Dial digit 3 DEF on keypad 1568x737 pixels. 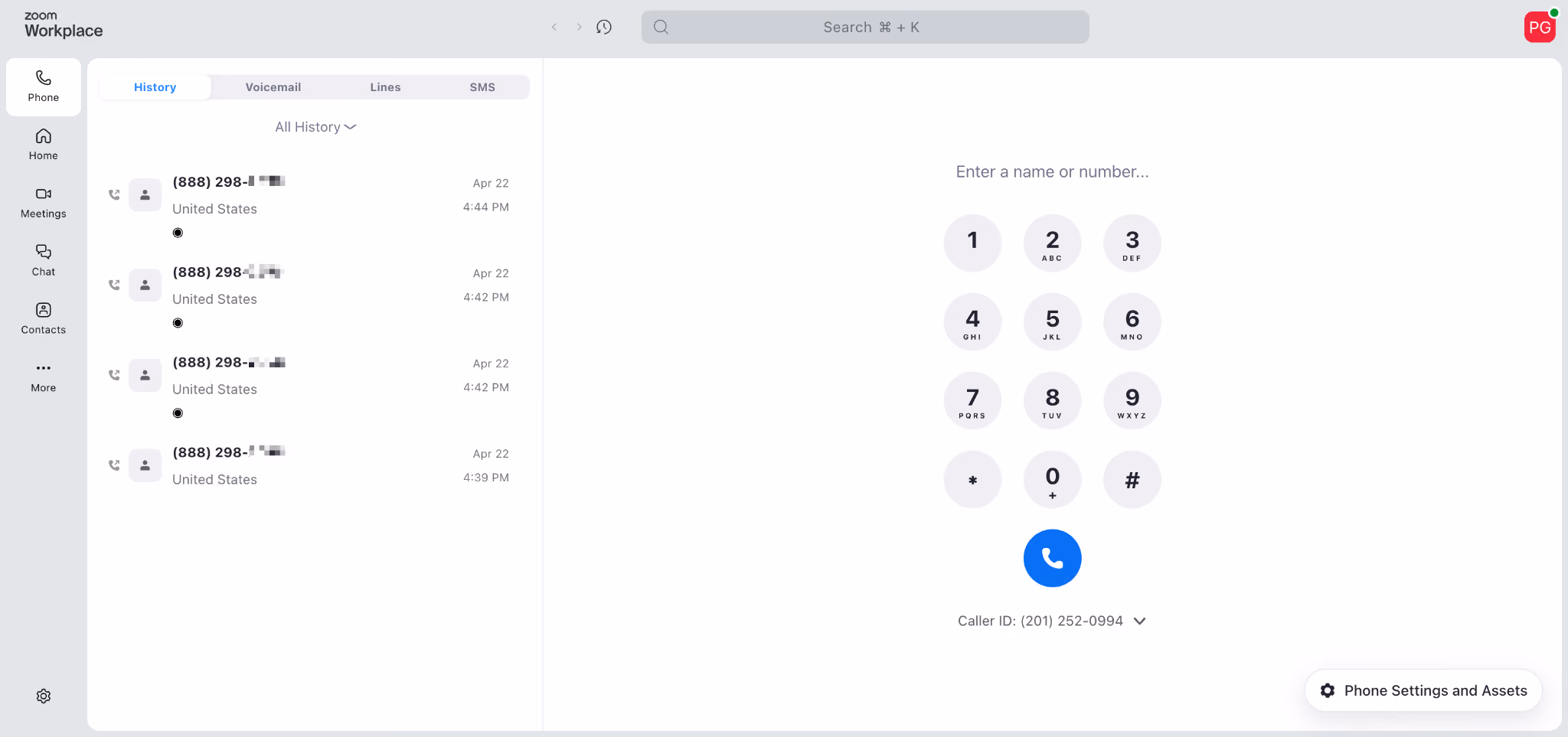1132,243
